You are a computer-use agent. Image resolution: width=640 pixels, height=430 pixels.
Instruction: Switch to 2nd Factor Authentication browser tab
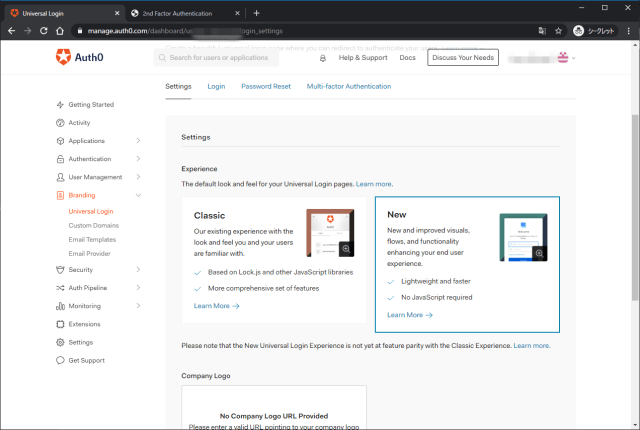pyautogui.click(x=185, y=13)
